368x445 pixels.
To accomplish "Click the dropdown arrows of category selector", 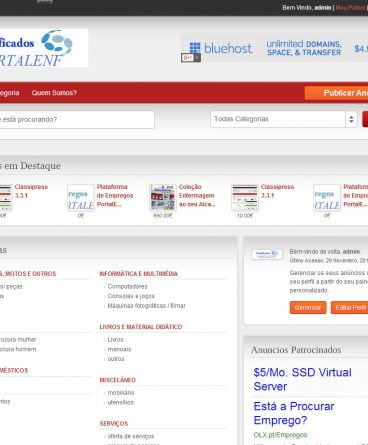I will point(351,119).
